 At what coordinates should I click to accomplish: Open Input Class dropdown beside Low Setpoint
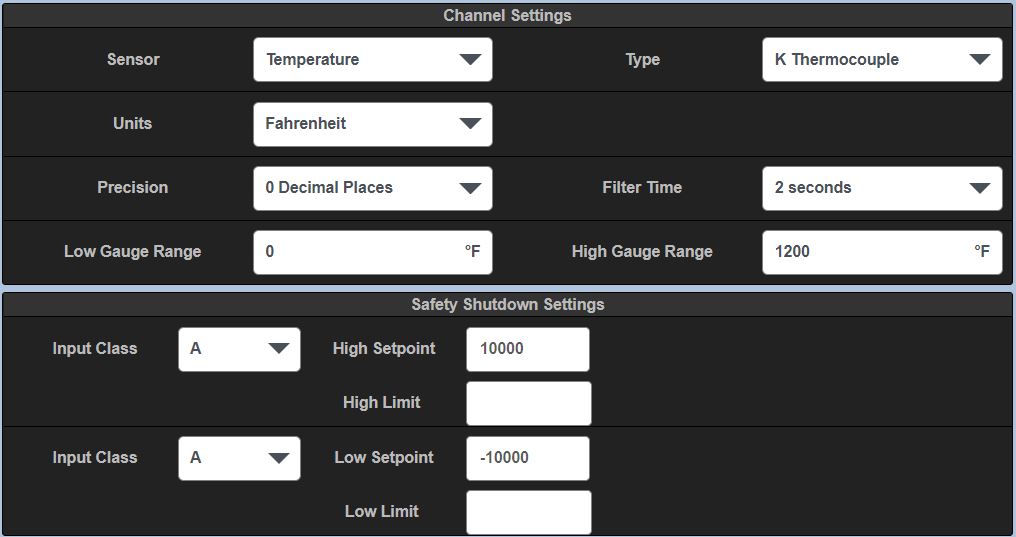point(239,458)
